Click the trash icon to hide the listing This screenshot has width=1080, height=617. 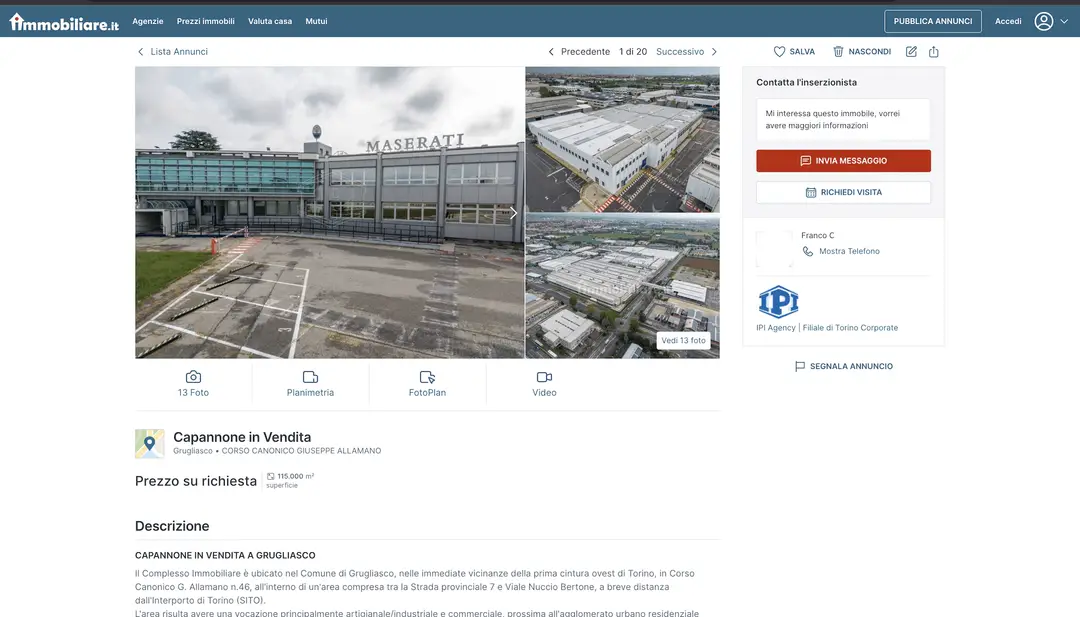tap(838, 52)
